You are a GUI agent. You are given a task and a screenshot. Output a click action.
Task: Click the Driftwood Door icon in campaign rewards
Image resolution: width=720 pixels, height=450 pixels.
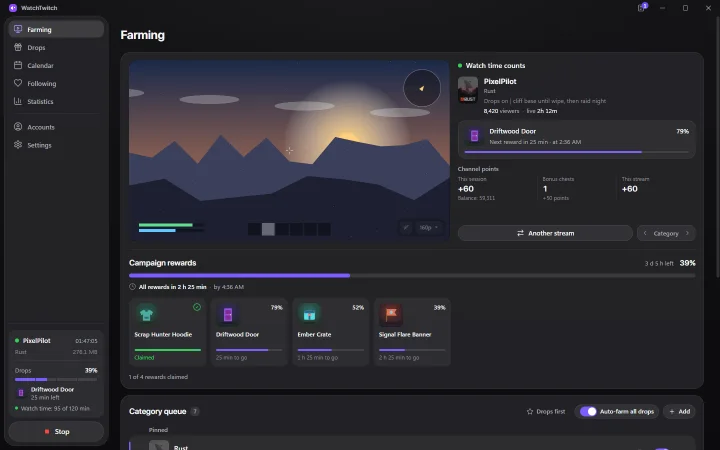coord(228,315)
